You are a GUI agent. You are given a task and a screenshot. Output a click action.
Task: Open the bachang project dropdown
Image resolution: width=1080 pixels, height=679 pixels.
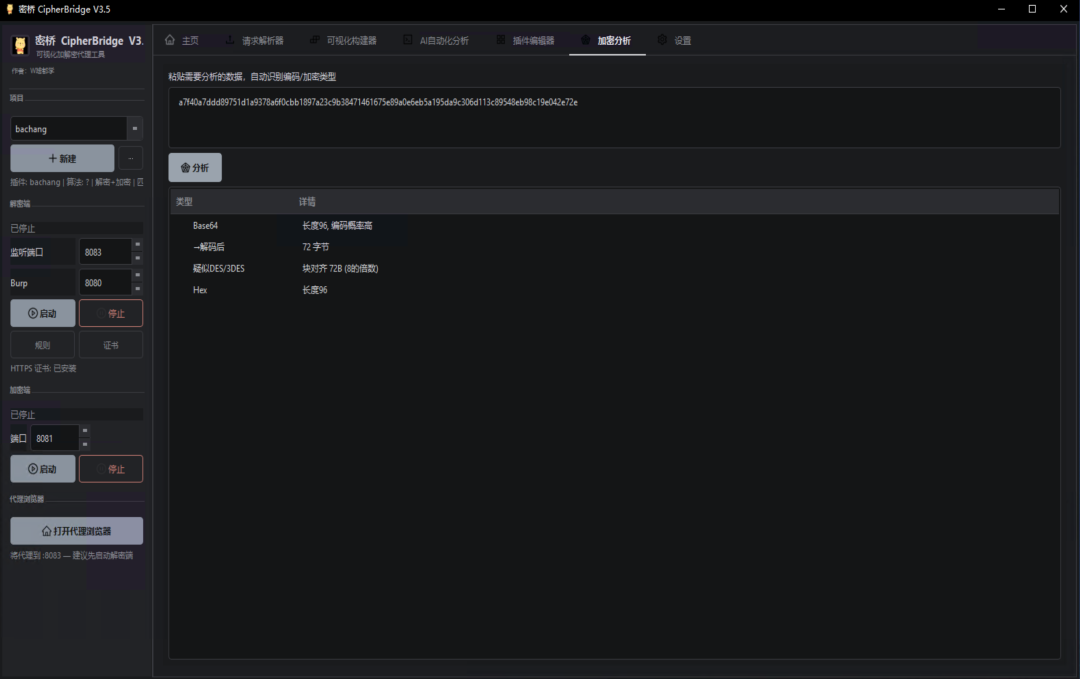[135, 129]
